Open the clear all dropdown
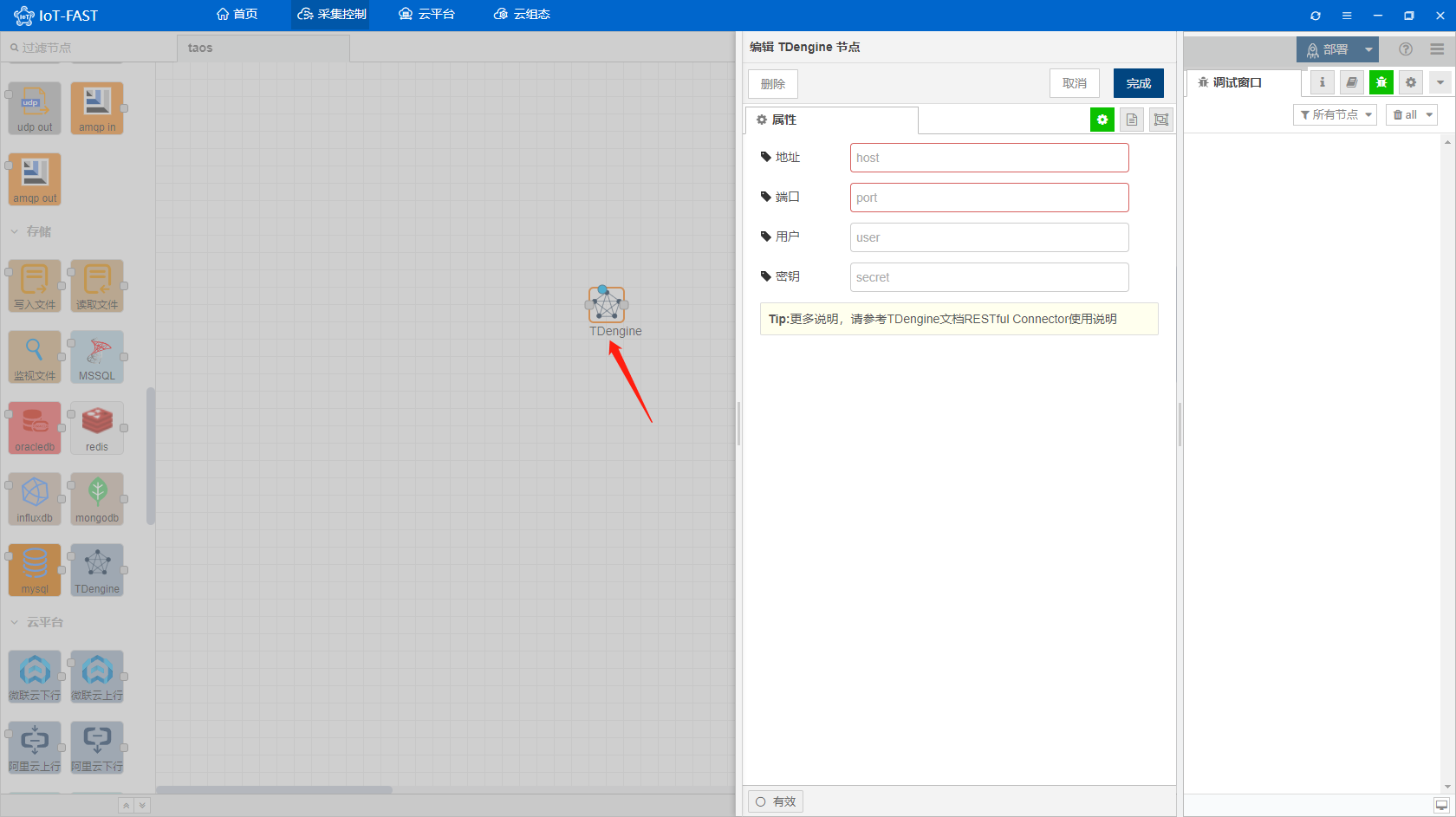This screenshot has height=817, width=1456. pos(1412,114)
